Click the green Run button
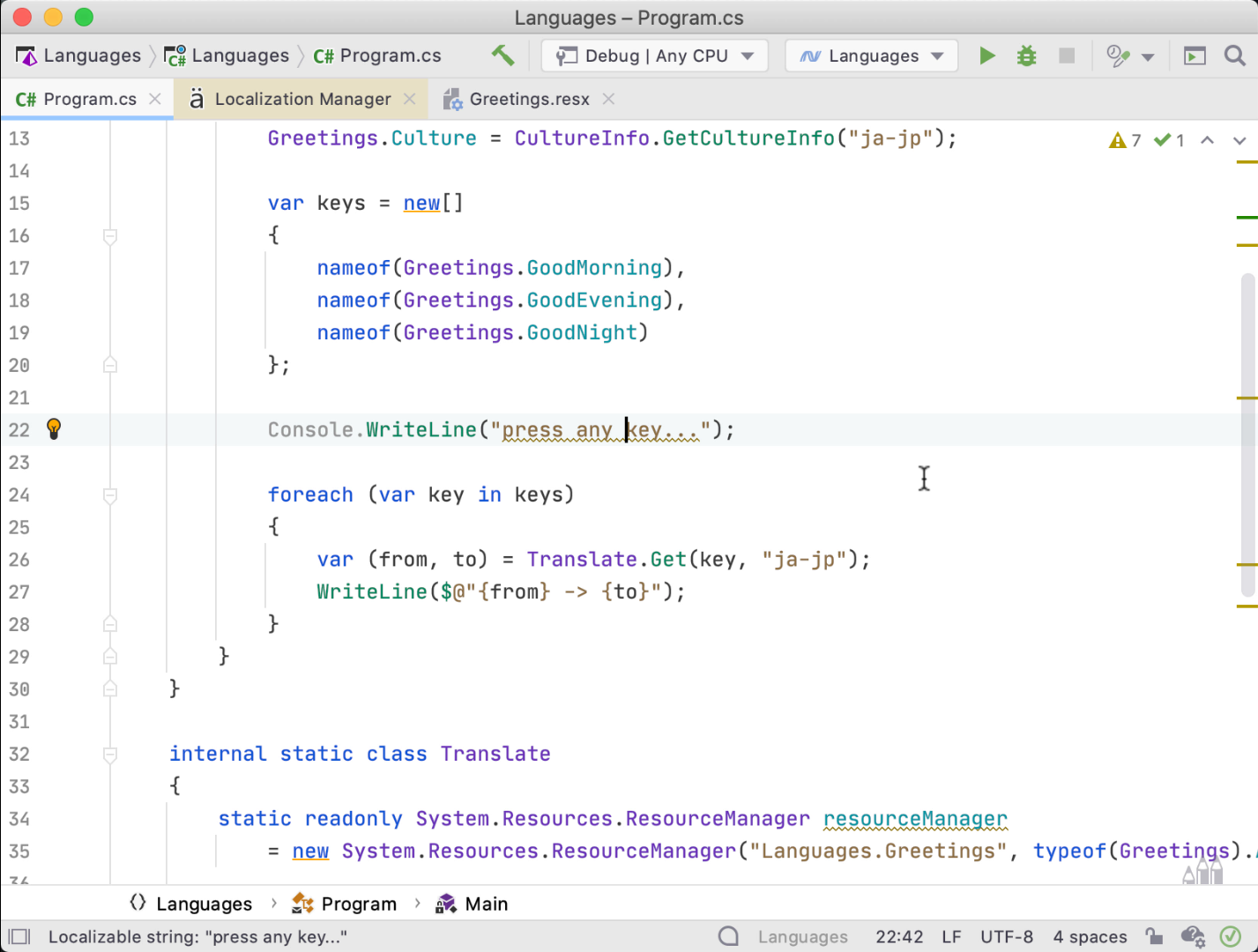Image resolution: width=1258 pixels, height=952 pixels. tap(987, 56)
